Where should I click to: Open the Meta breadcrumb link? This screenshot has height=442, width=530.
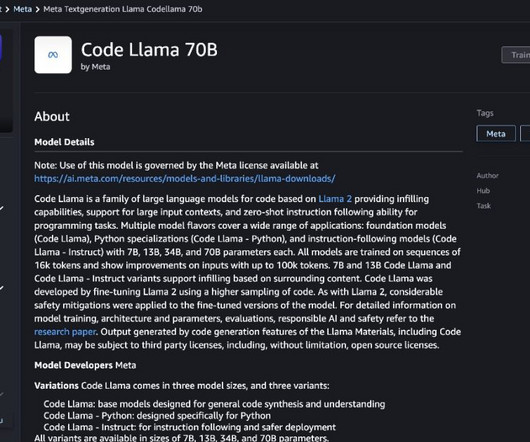23,9
